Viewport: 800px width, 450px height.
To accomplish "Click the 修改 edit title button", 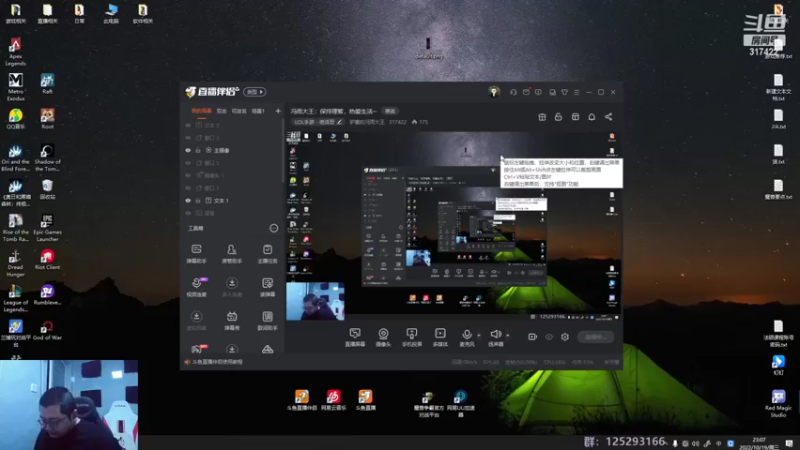I will [x=390, y=111].
